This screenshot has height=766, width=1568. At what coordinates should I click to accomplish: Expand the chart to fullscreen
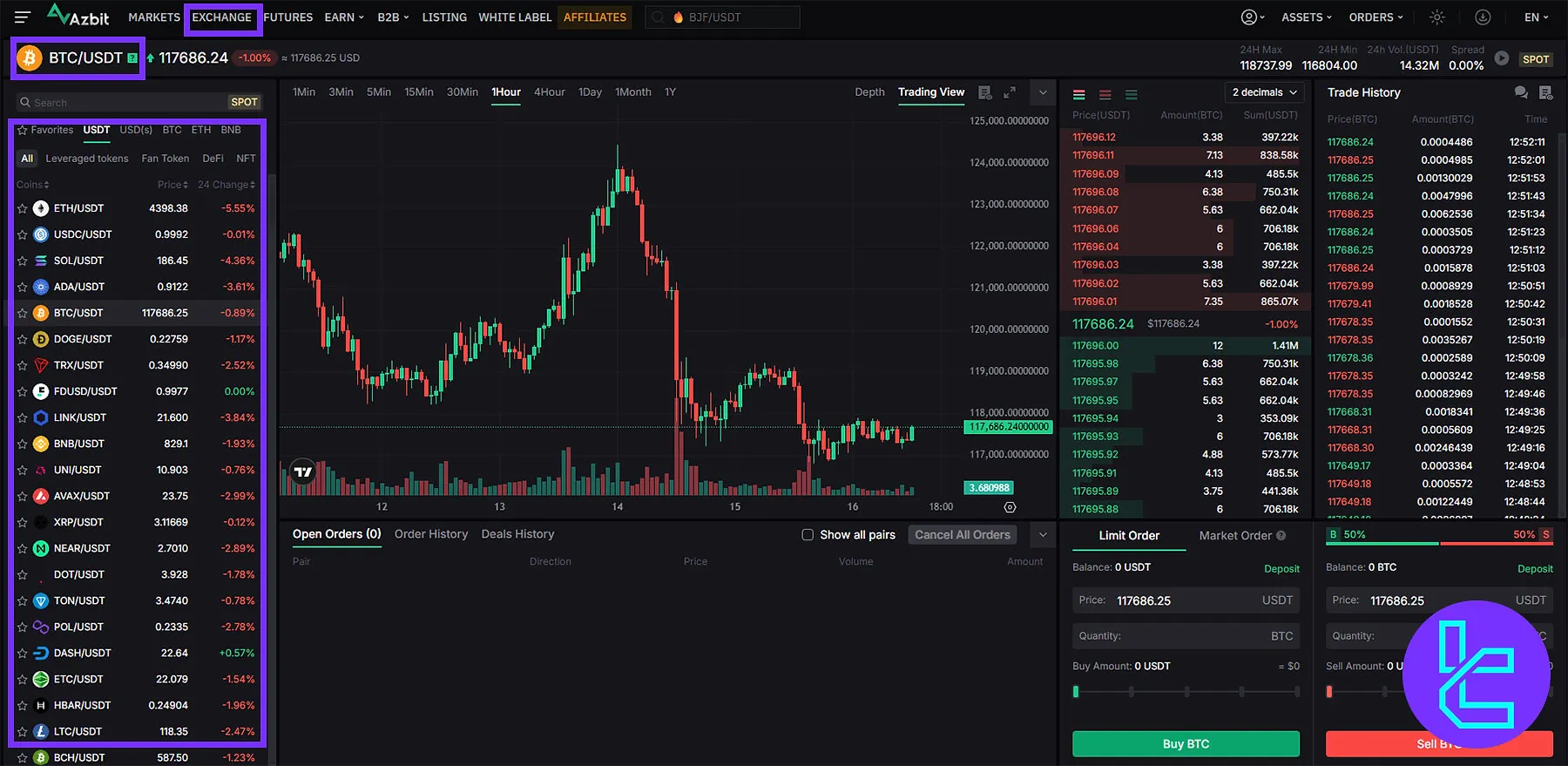[x=1010, y=92]
